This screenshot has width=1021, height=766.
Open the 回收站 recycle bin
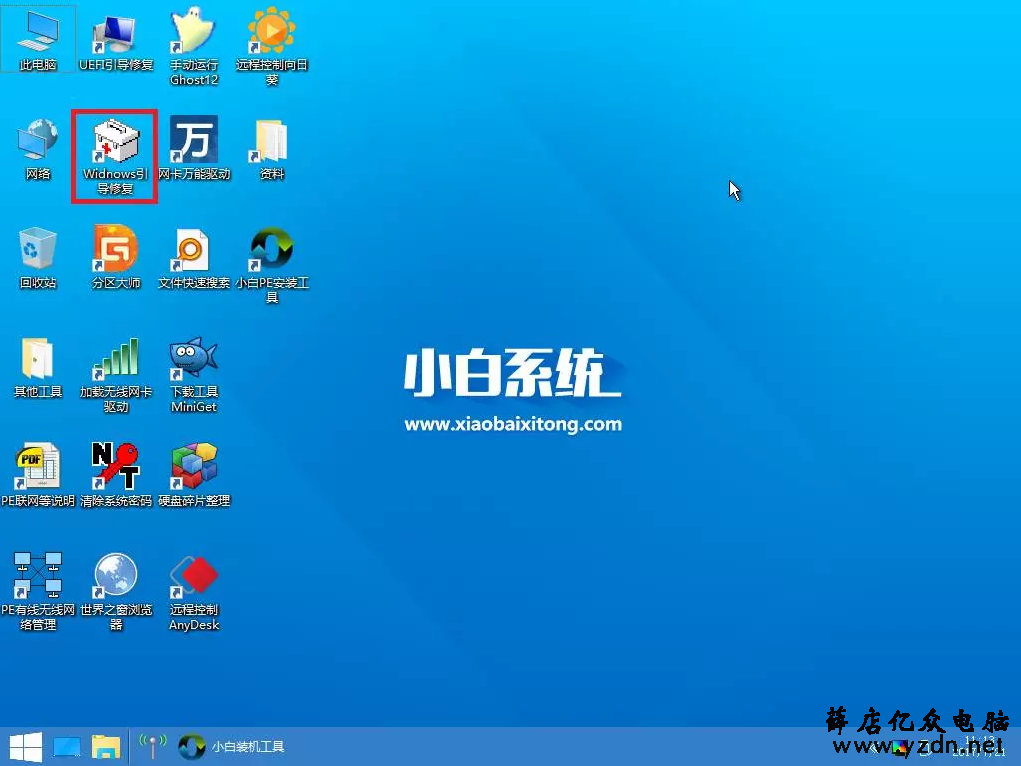coord(38,258)
